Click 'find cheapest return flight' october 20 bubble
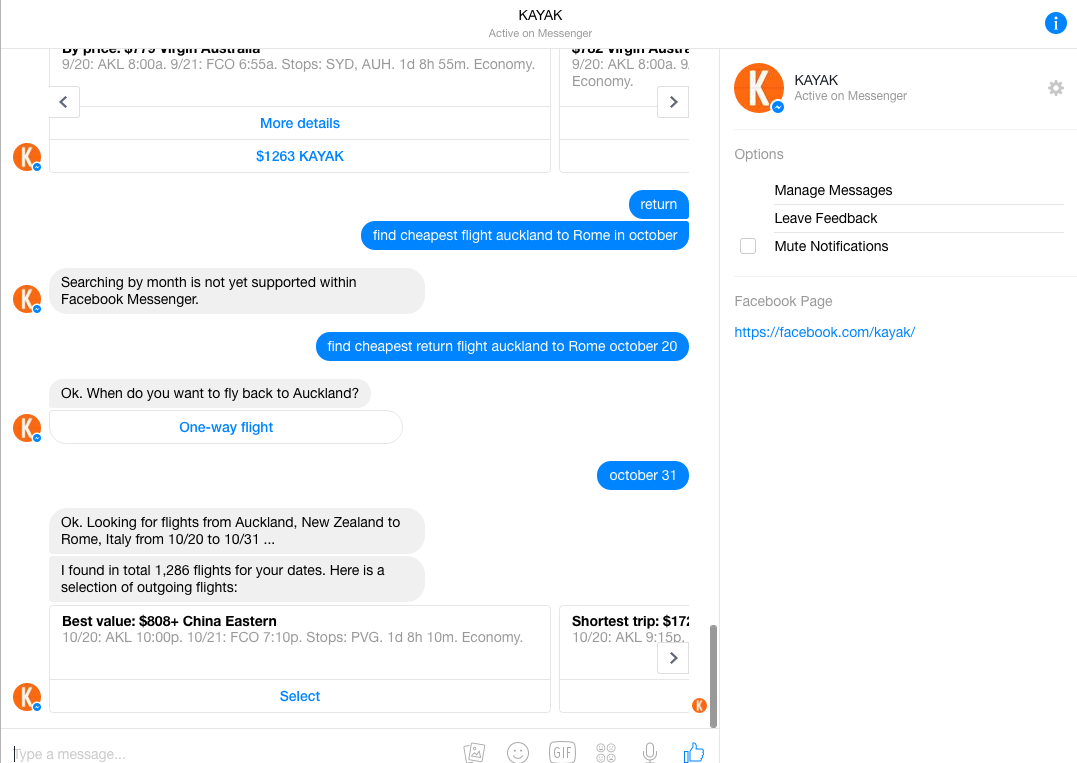 click(x=502, y=347)
